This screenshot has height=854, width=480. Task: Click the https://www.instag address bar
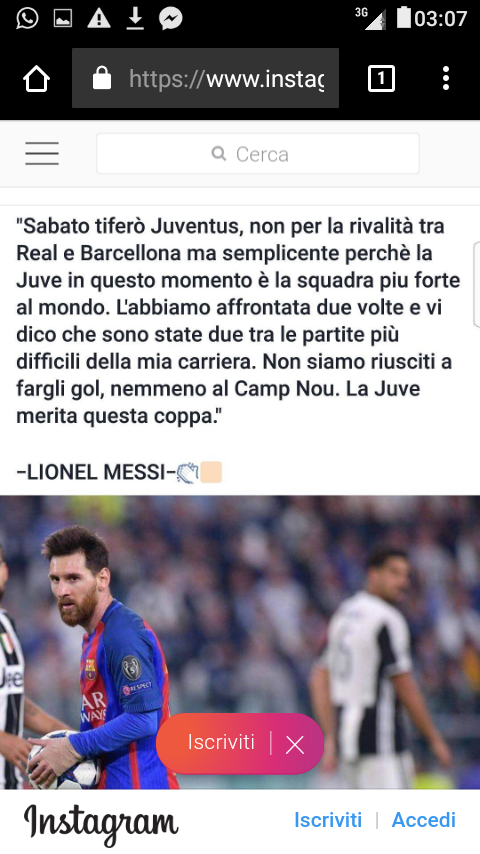click(205, 78)
